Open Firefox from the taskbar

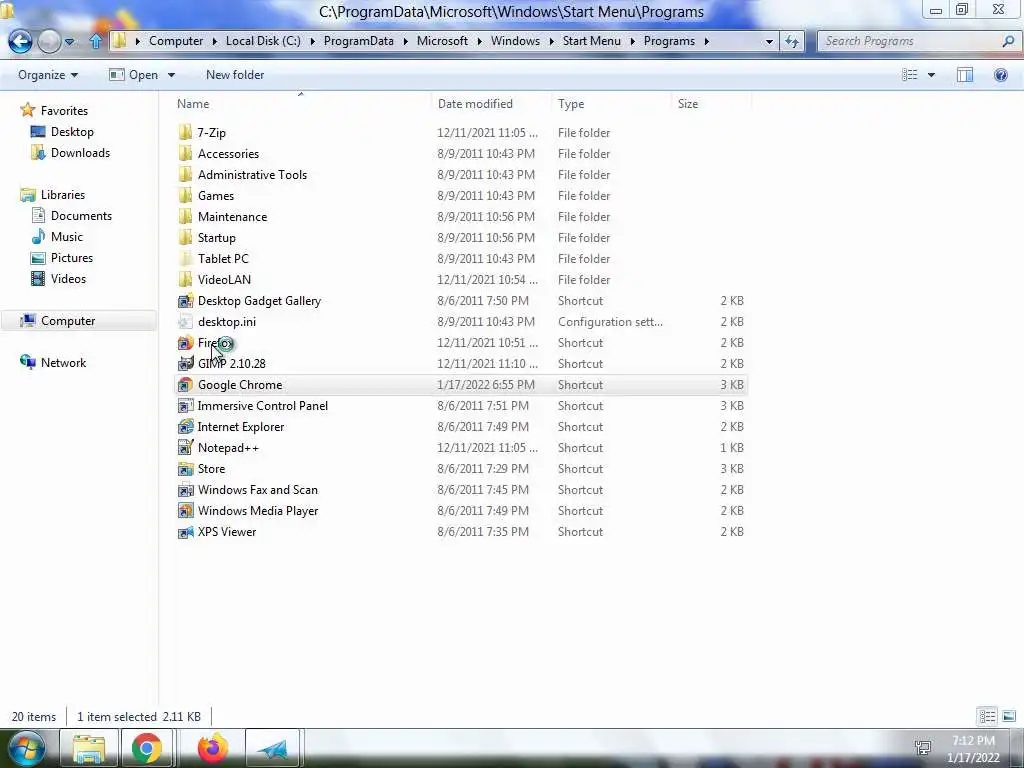pyautogui.click(x=213, y=748)
